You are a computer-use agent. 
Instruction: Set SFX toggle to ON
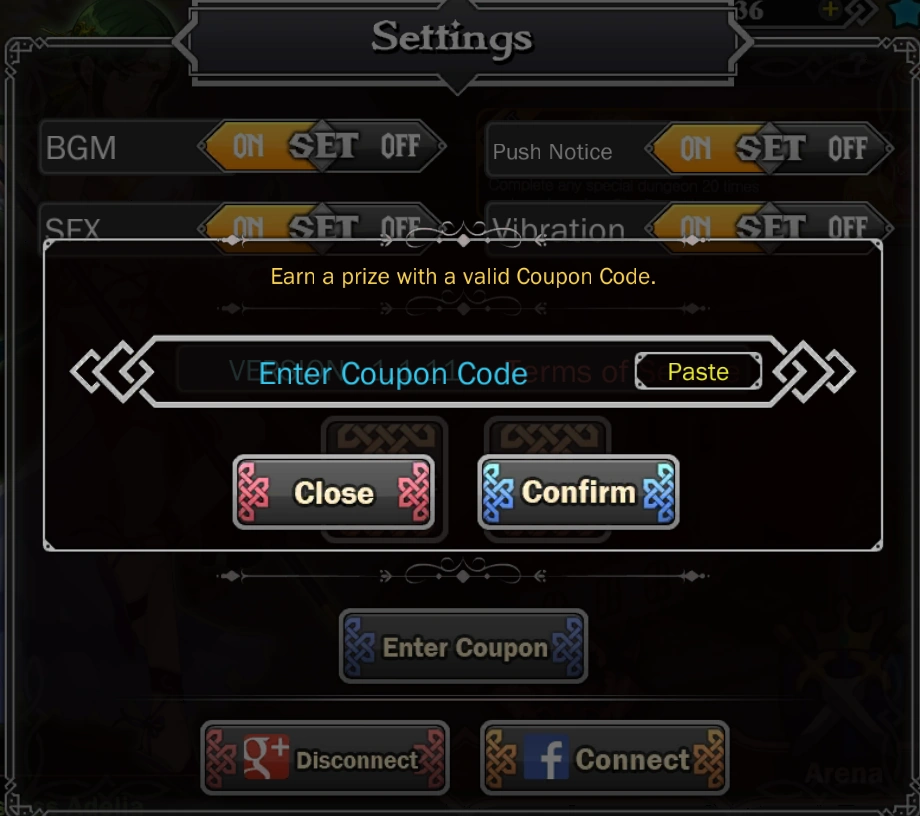(x=248, y=226)
